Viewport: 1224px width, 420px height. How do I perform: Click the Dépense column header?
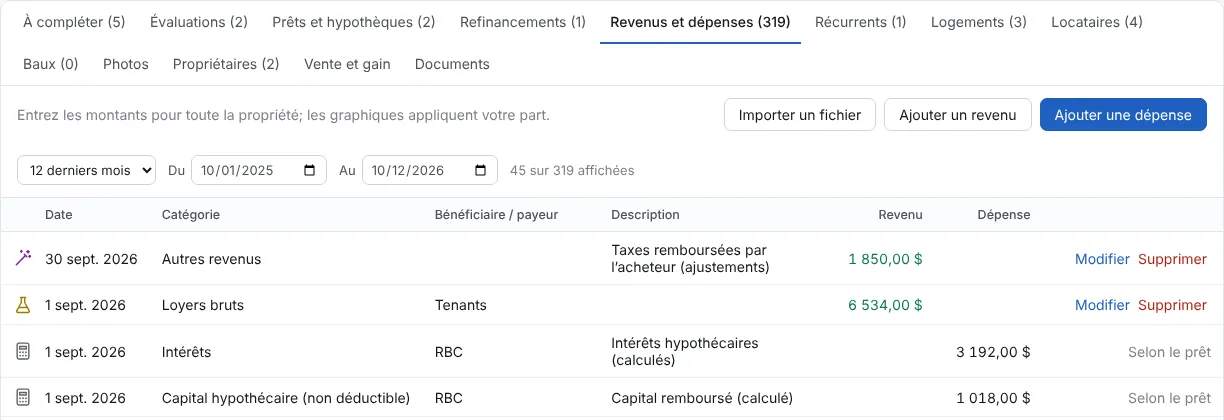(1003, 215)
